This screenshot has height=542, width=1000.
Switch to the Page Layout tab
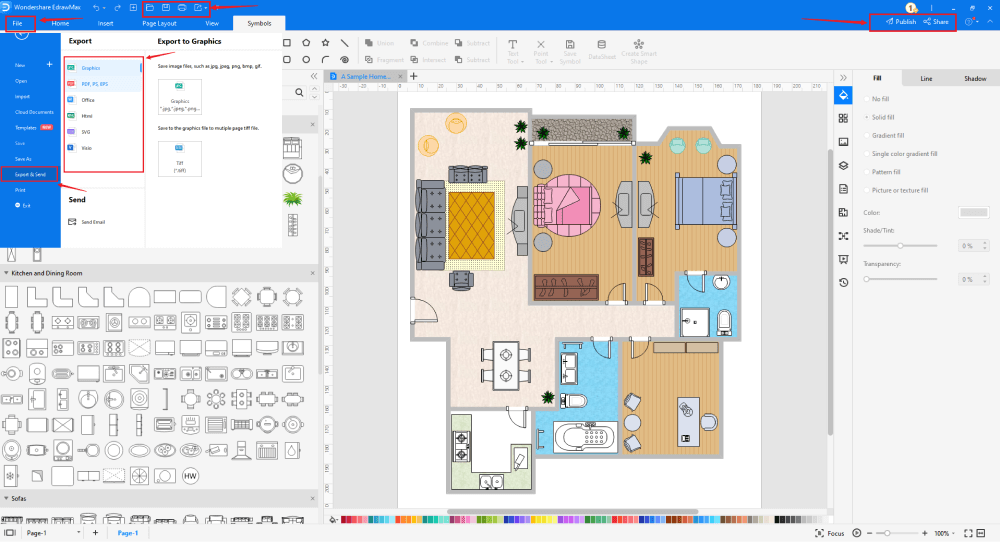tap(159, 23)
